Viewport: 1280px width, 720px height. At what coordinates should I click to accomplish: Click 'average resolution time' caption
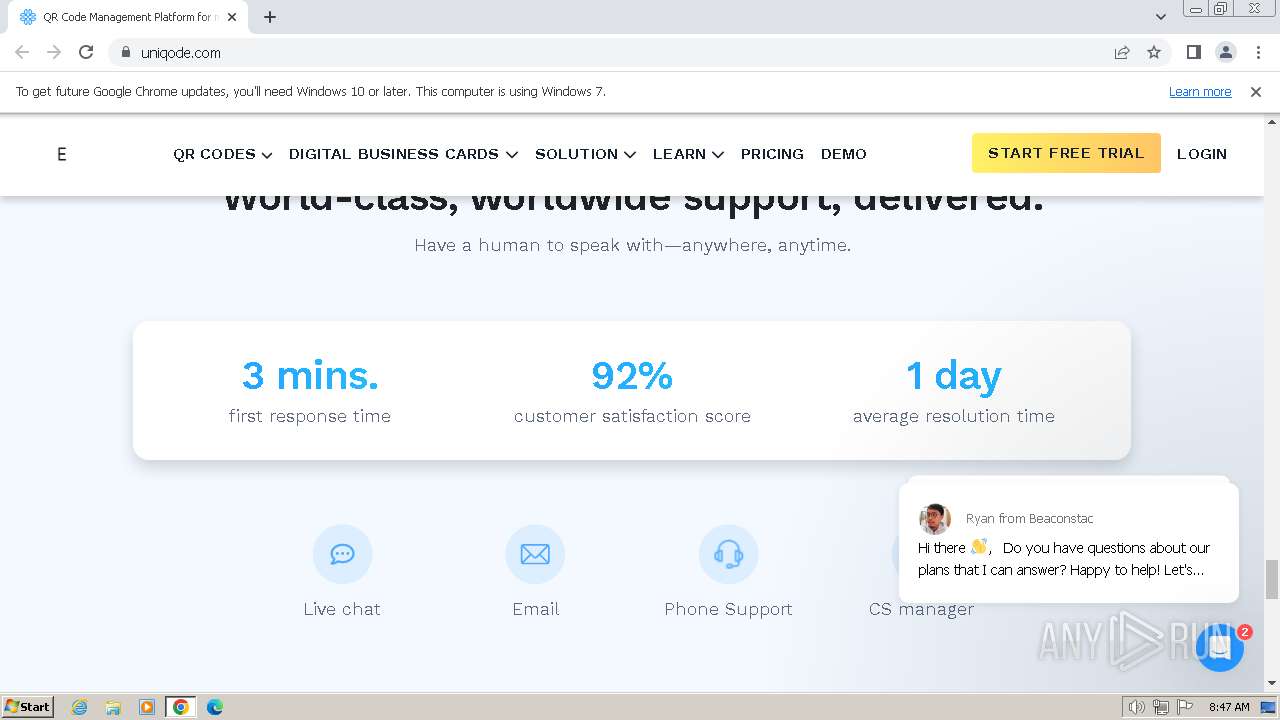pos(954,416)
